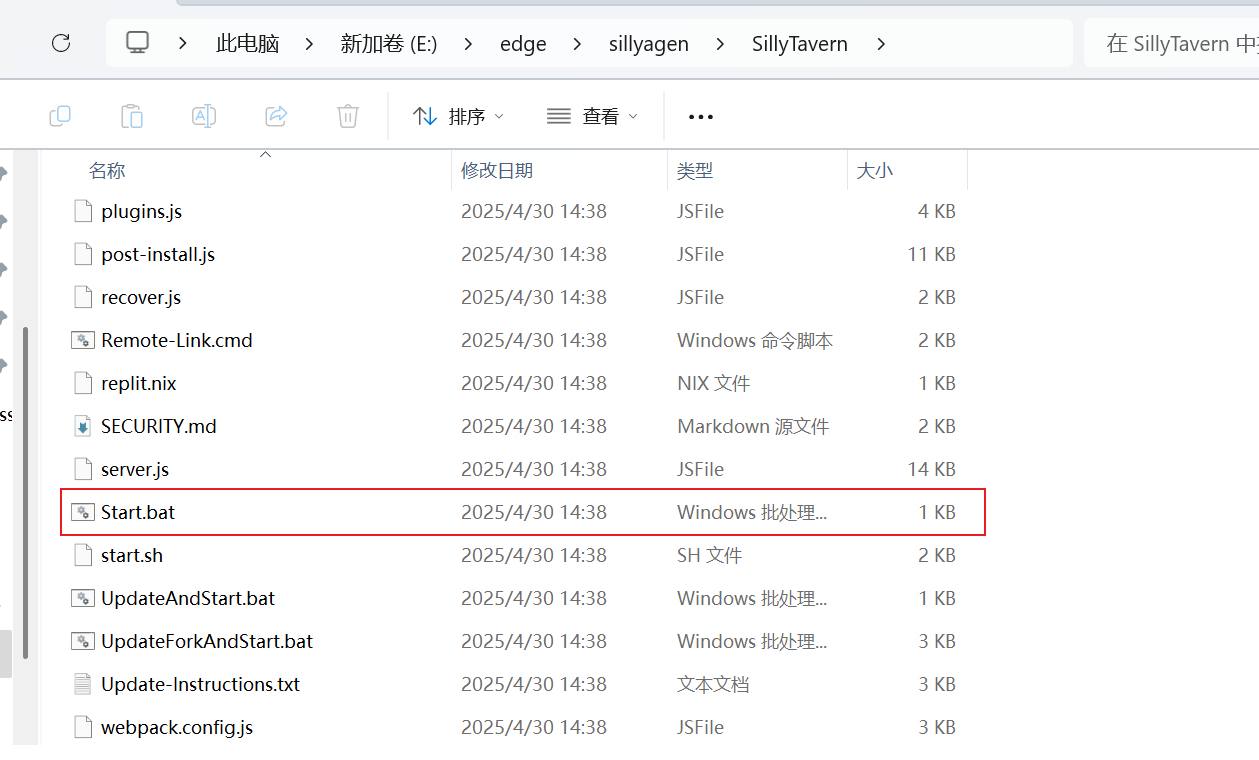Open the 排序 sort dropdown

pyautogui.click(x=458, y=117)
